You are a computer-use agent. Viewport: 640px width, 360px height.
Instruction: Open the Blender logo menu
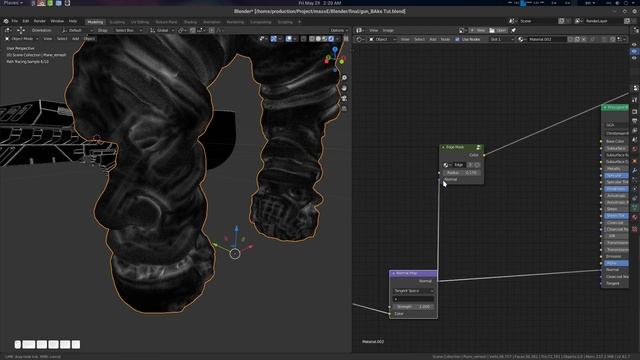click(6, 21)
